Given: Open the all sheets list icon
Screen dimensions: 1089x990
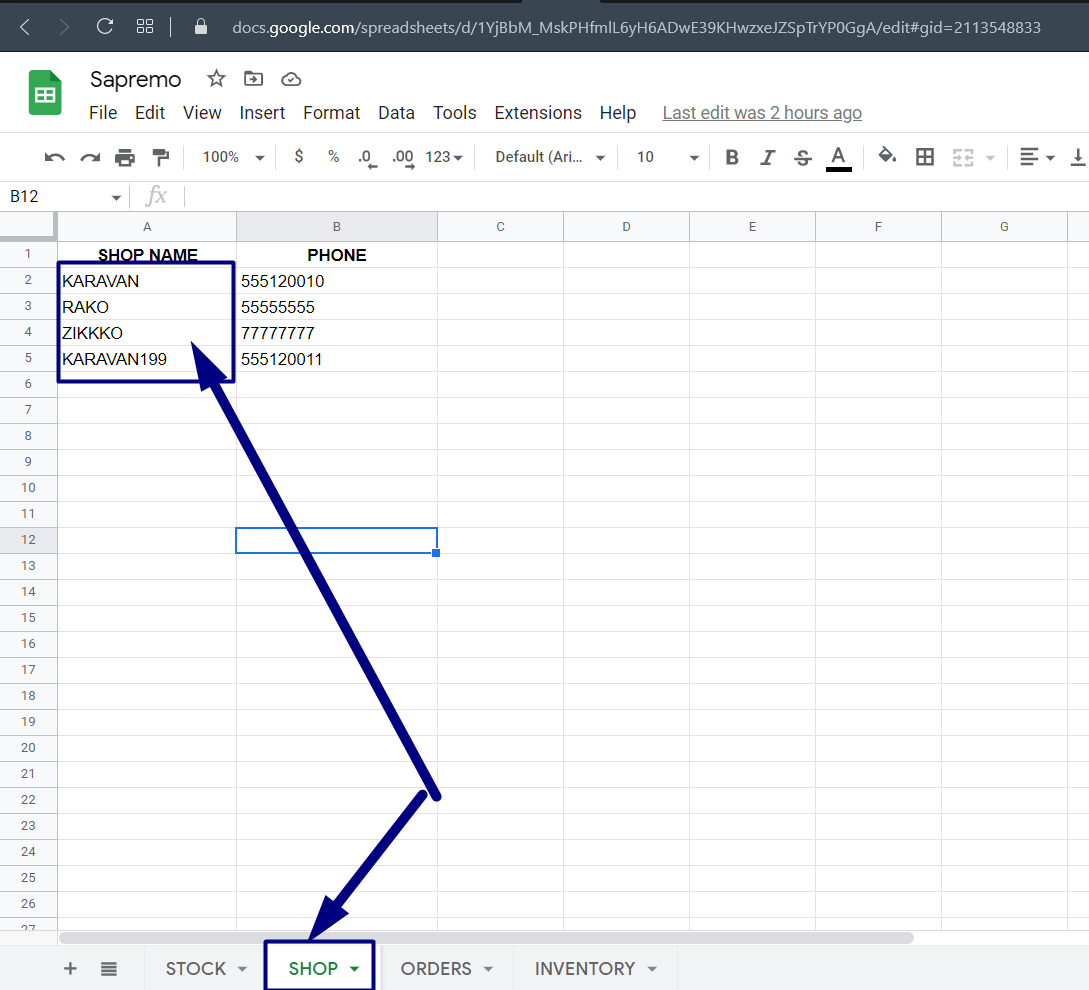Looking at the screenshot, I should [109, 968].
